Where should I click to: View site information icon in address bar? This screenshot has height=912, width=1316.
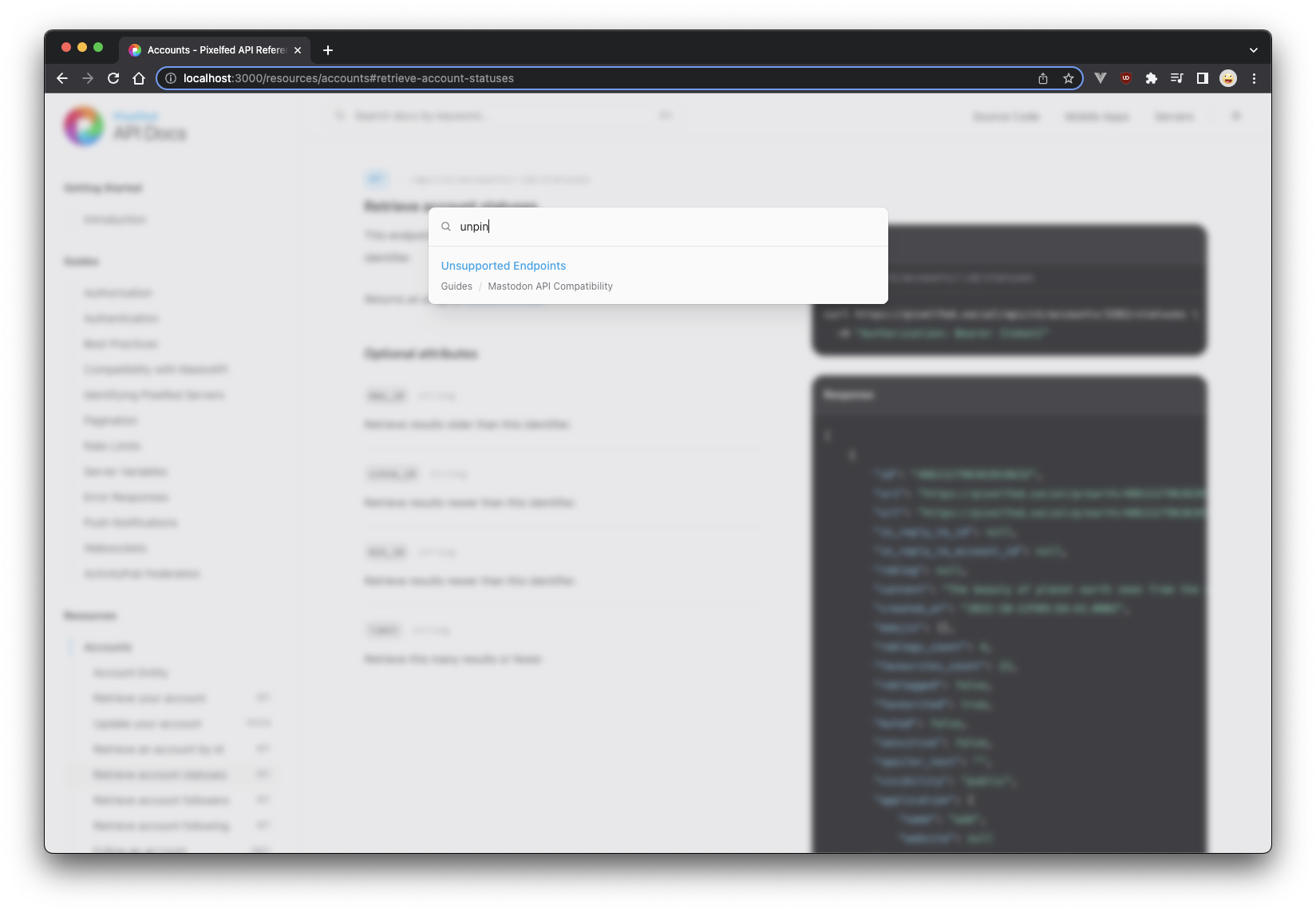tap(171, 78)
